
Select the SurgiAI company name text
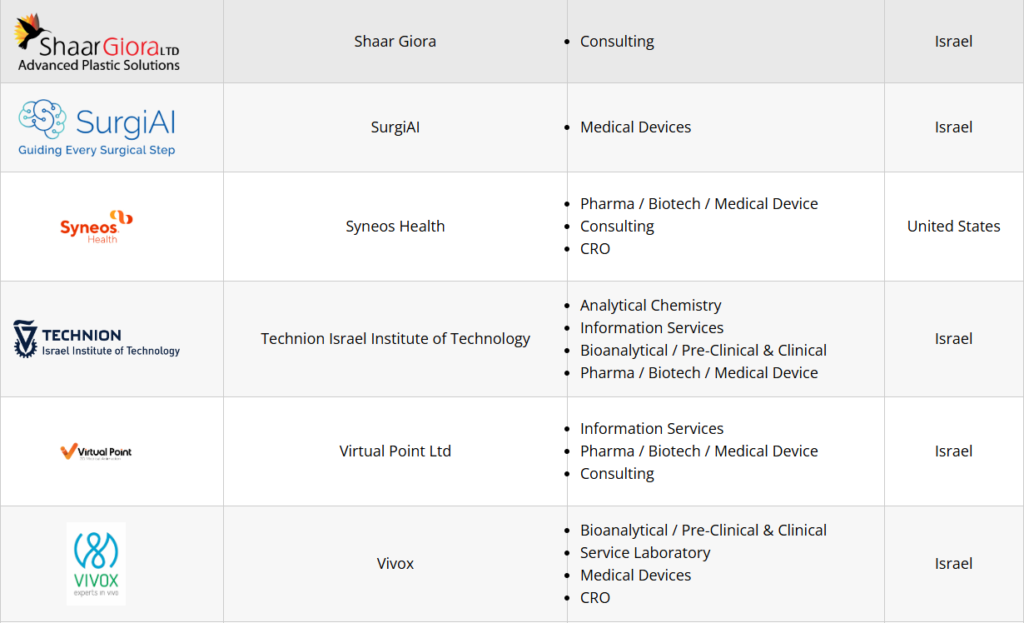click(395, 127)
